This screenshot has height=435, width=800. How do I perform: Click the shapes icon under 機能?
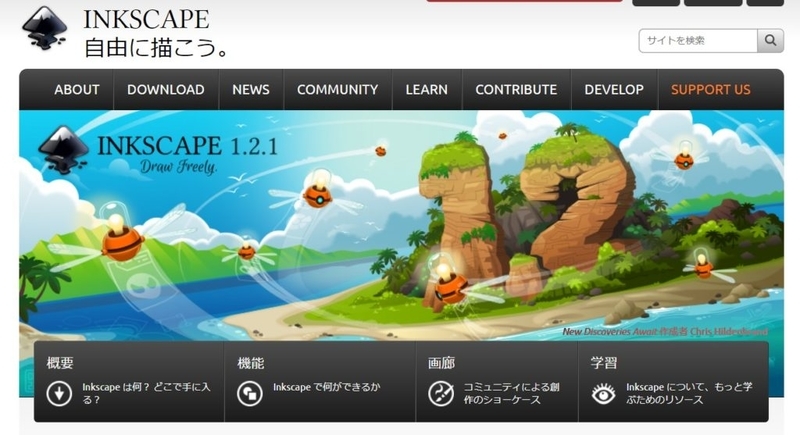point(250,394)
